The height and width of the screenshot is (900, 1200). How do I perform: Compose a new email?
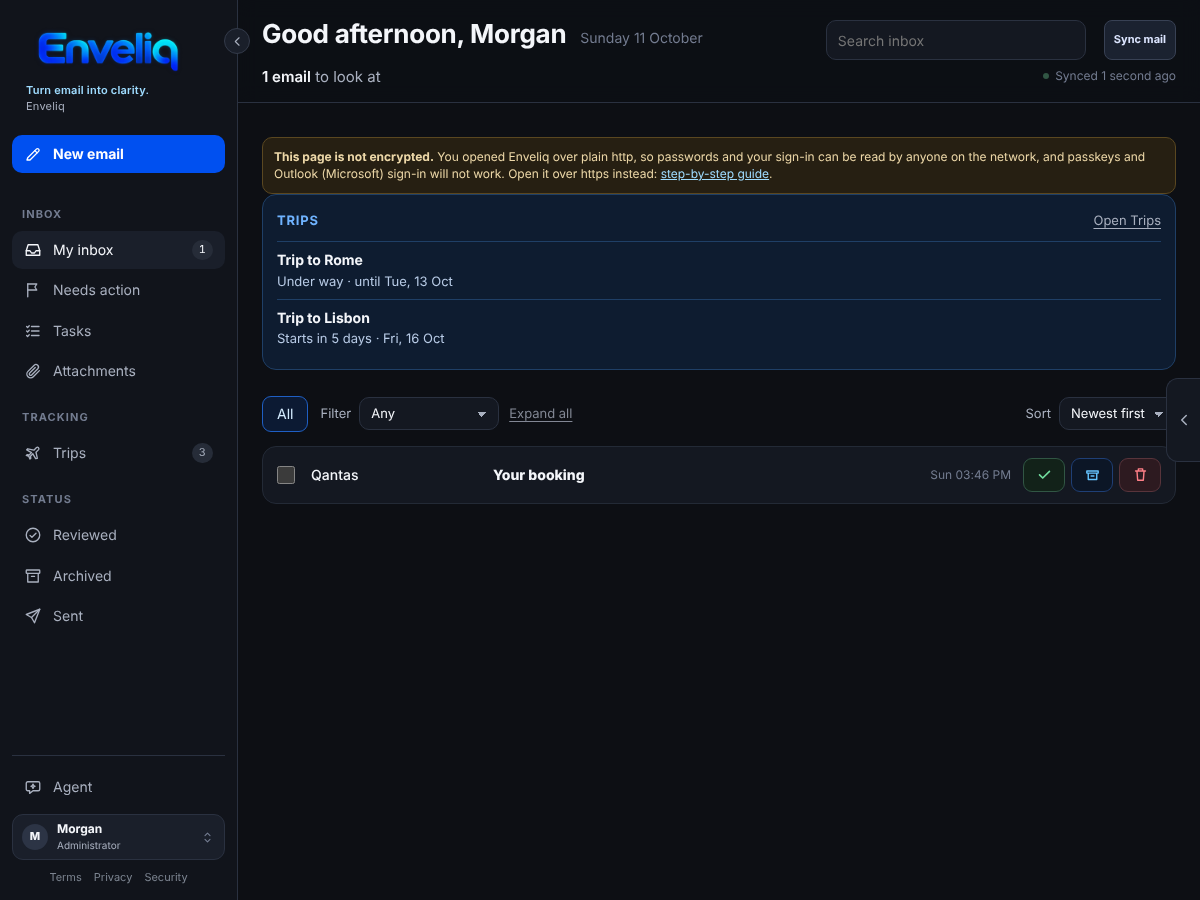click(x=118, y=154)
